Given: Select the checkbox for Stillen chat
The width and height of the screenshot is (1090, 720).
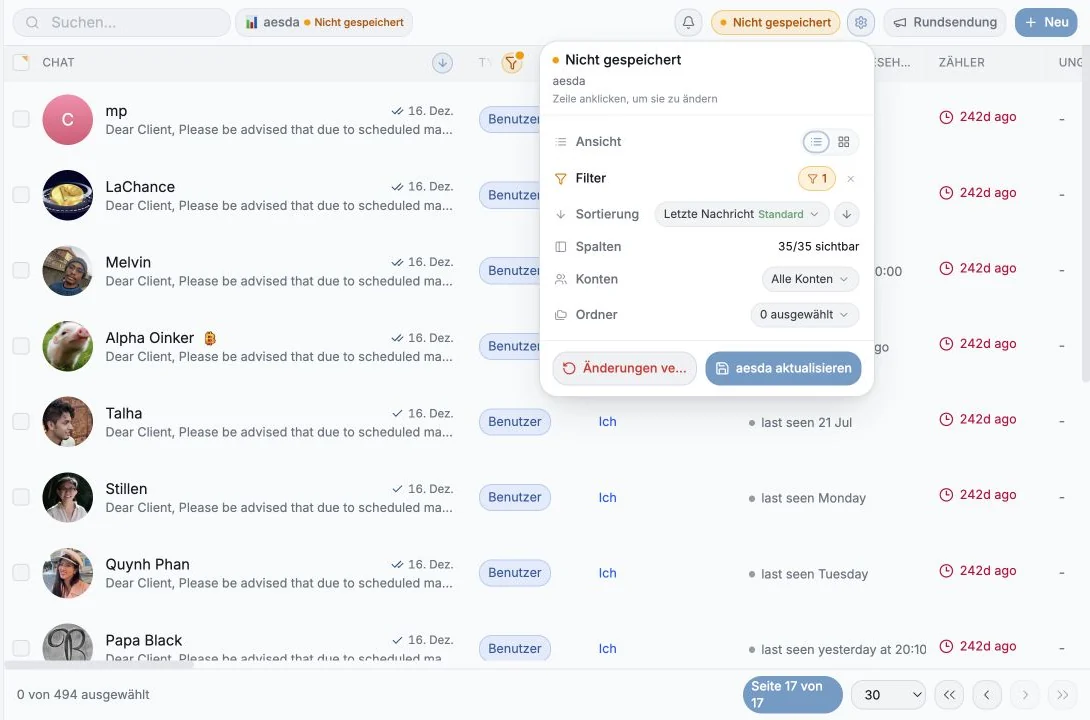Looking at the screenshot, I should [x=22, y=497].
